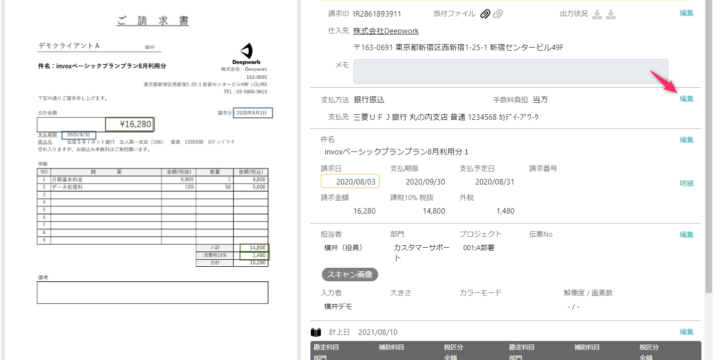Click the データ処理料 row in the invoice table
720x360 pixels.
pos(152,187)
